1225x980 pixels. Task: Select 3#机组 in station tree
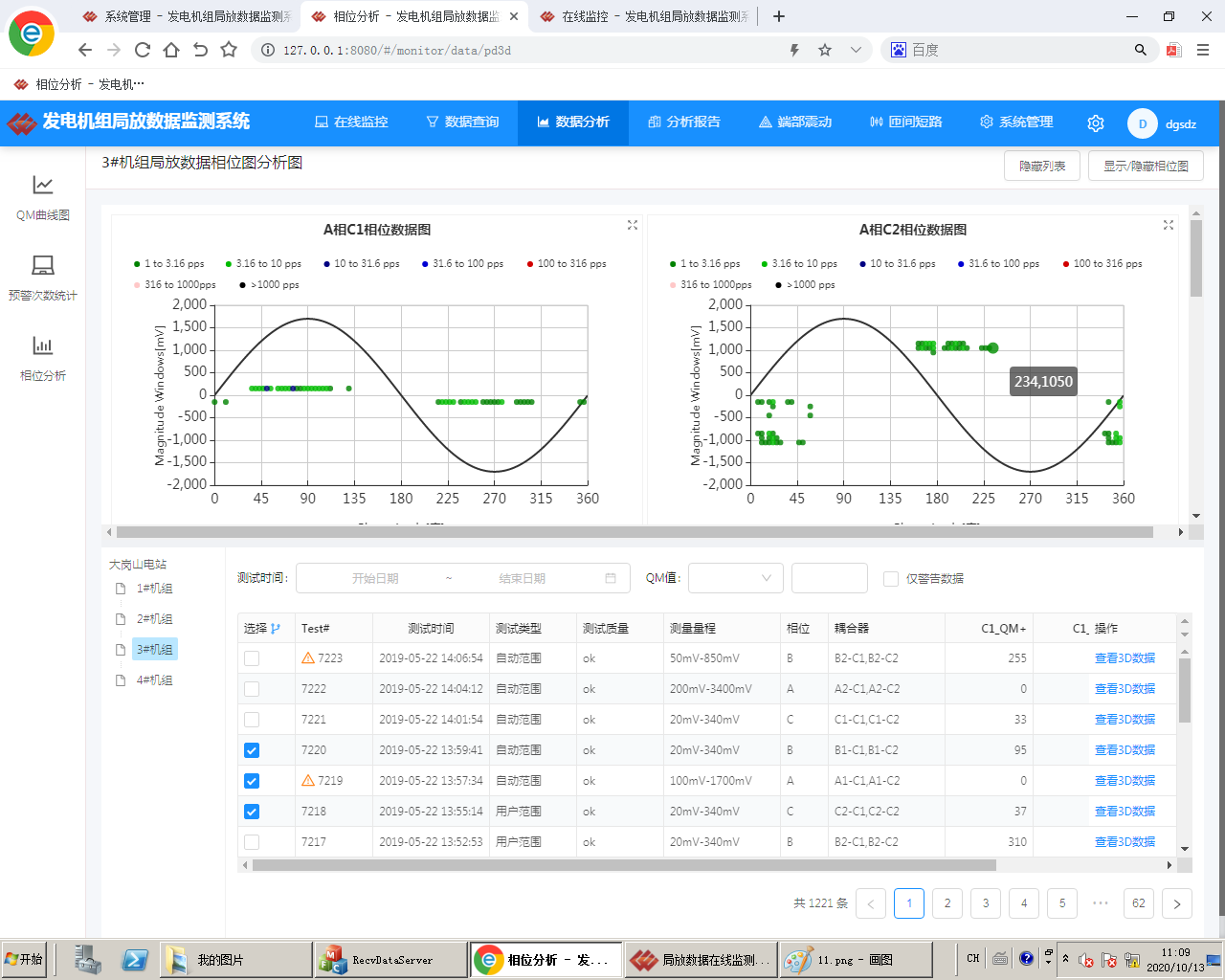tap(154, 650)
